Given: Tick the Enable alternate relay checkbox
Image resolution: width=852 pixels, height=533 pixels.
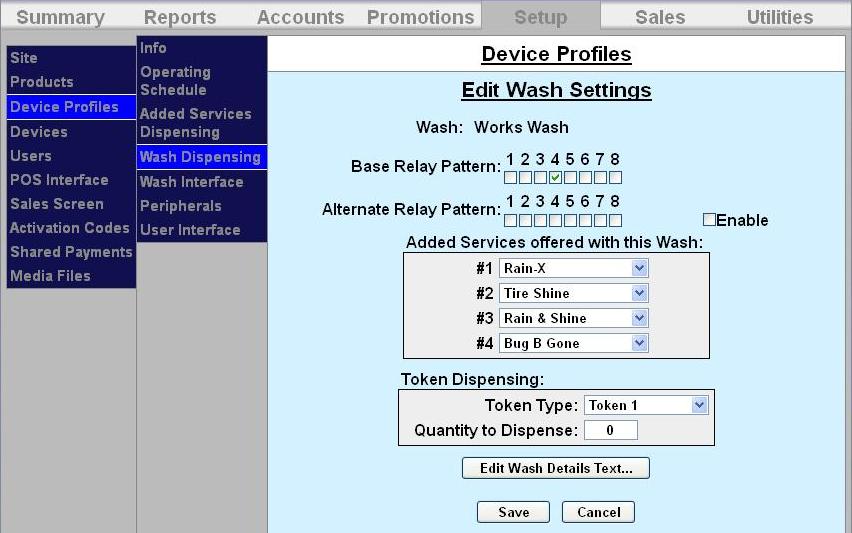Looking at the screenshot, I should 709,220.
